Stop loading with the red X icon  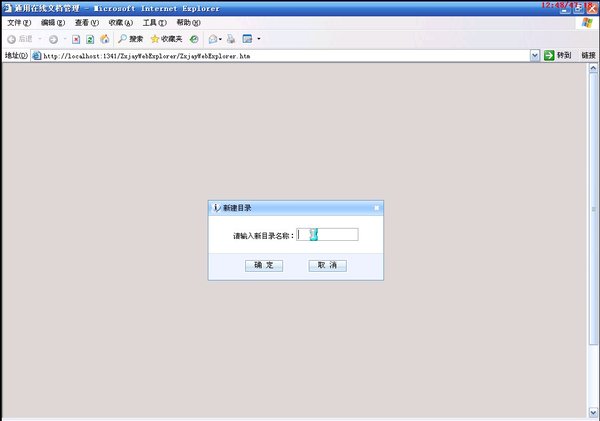click(x=76, y=39)
